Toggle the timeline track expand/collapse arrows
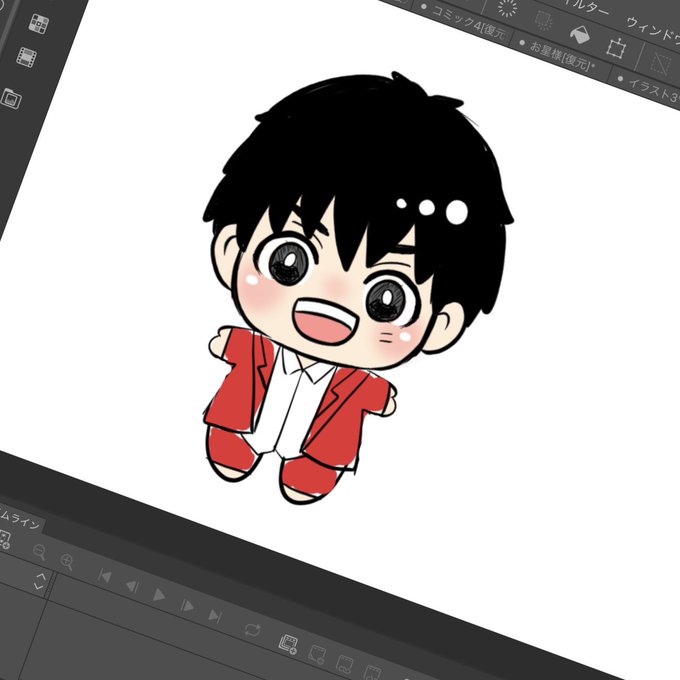The height and width of the screenshot is (680, 680). pyautogui.click(x=40, y=581)
